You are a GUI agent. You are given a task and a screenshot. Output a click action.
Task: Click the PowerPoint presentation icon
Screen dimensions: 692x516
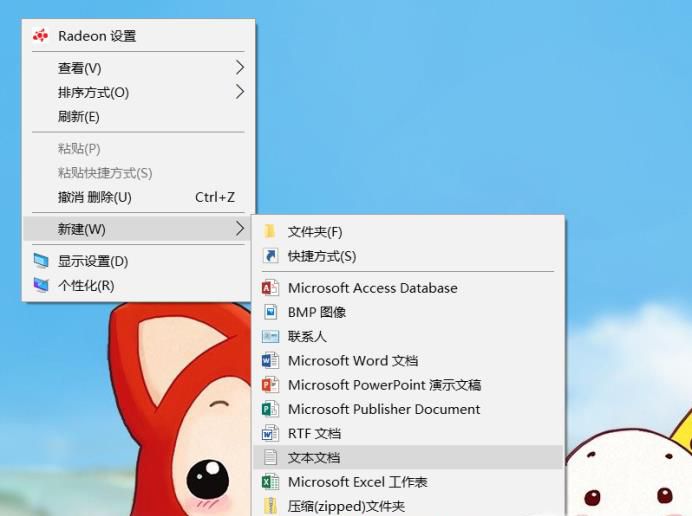270,385
